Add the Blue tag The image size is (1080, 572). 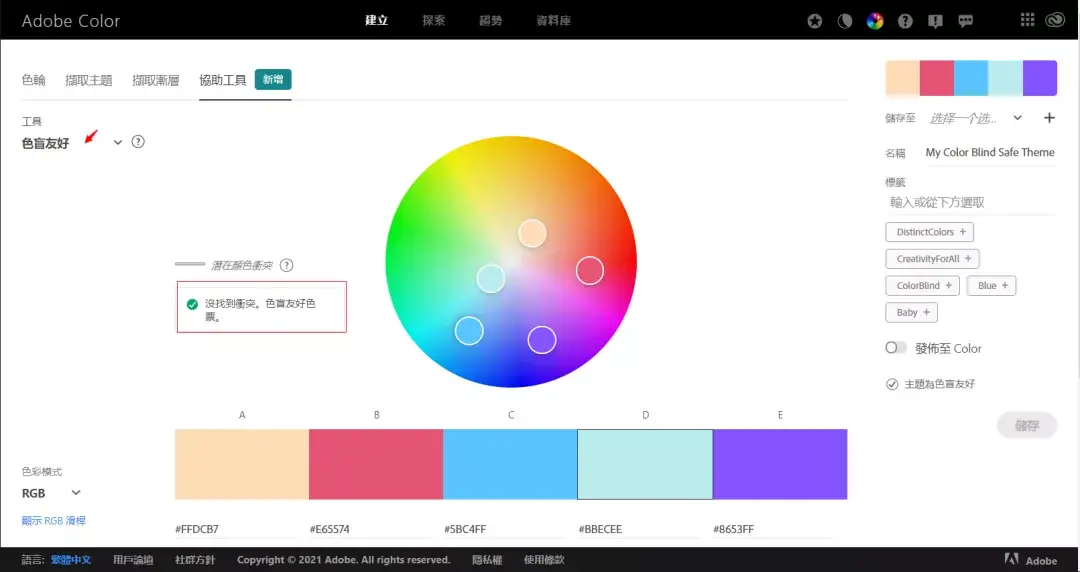[991, 285]
